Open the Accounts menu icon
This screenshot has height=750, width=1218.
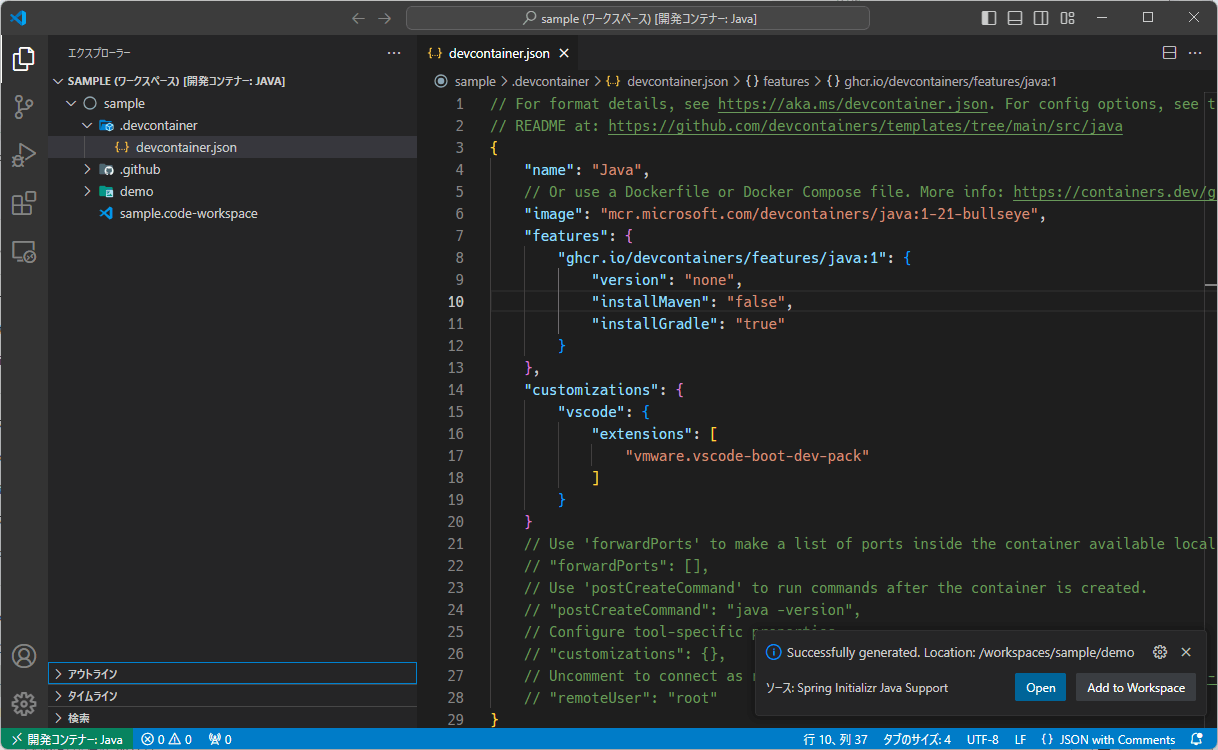tap(24, 656)
